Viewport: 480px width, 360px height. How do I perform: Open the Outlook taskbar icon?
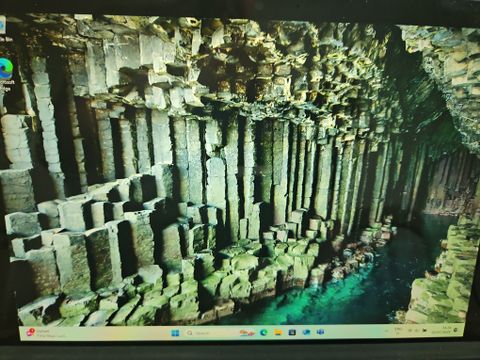306,332
